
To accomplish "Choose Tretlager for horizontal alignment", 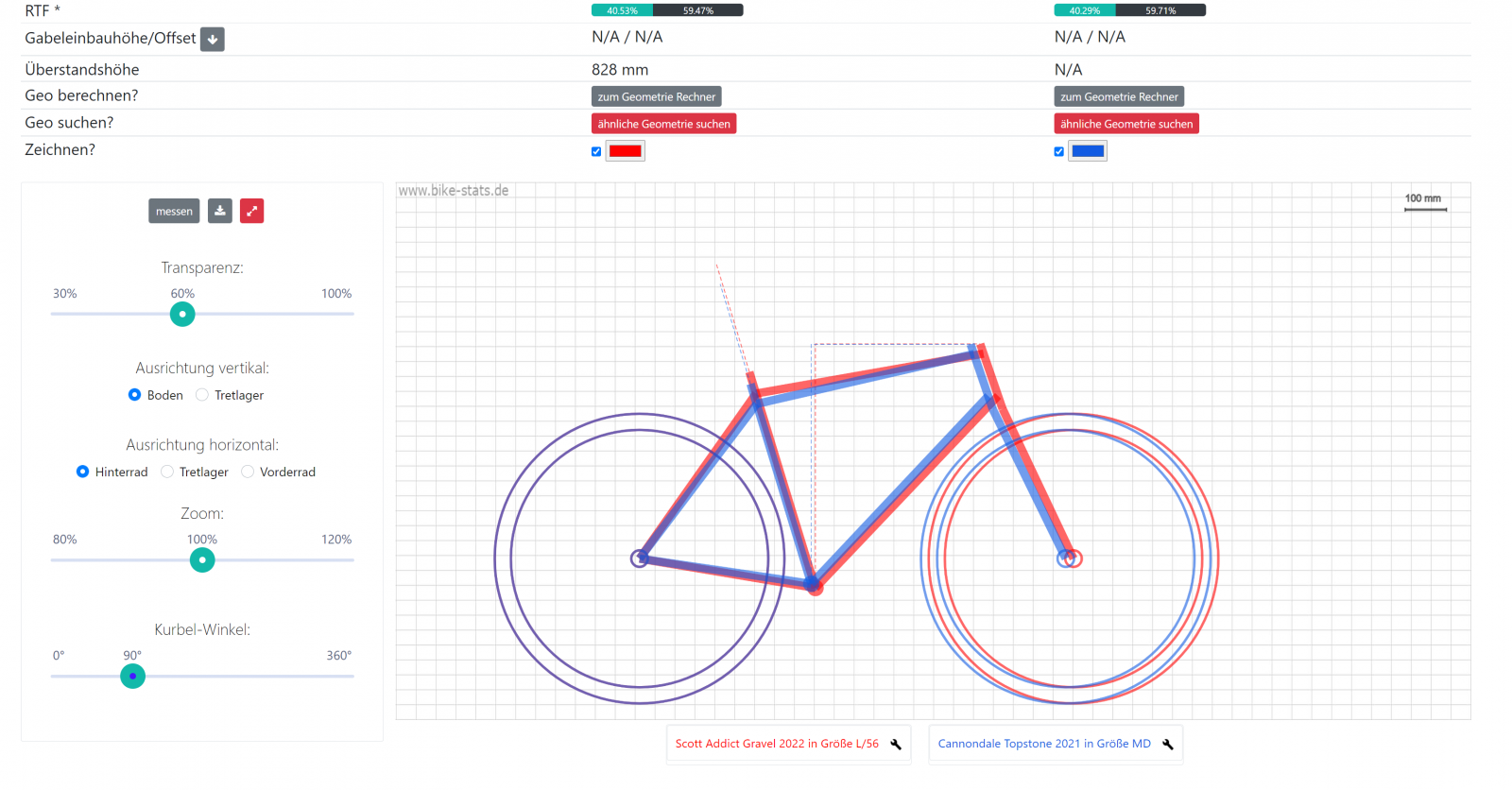I will tap(167, 472).
